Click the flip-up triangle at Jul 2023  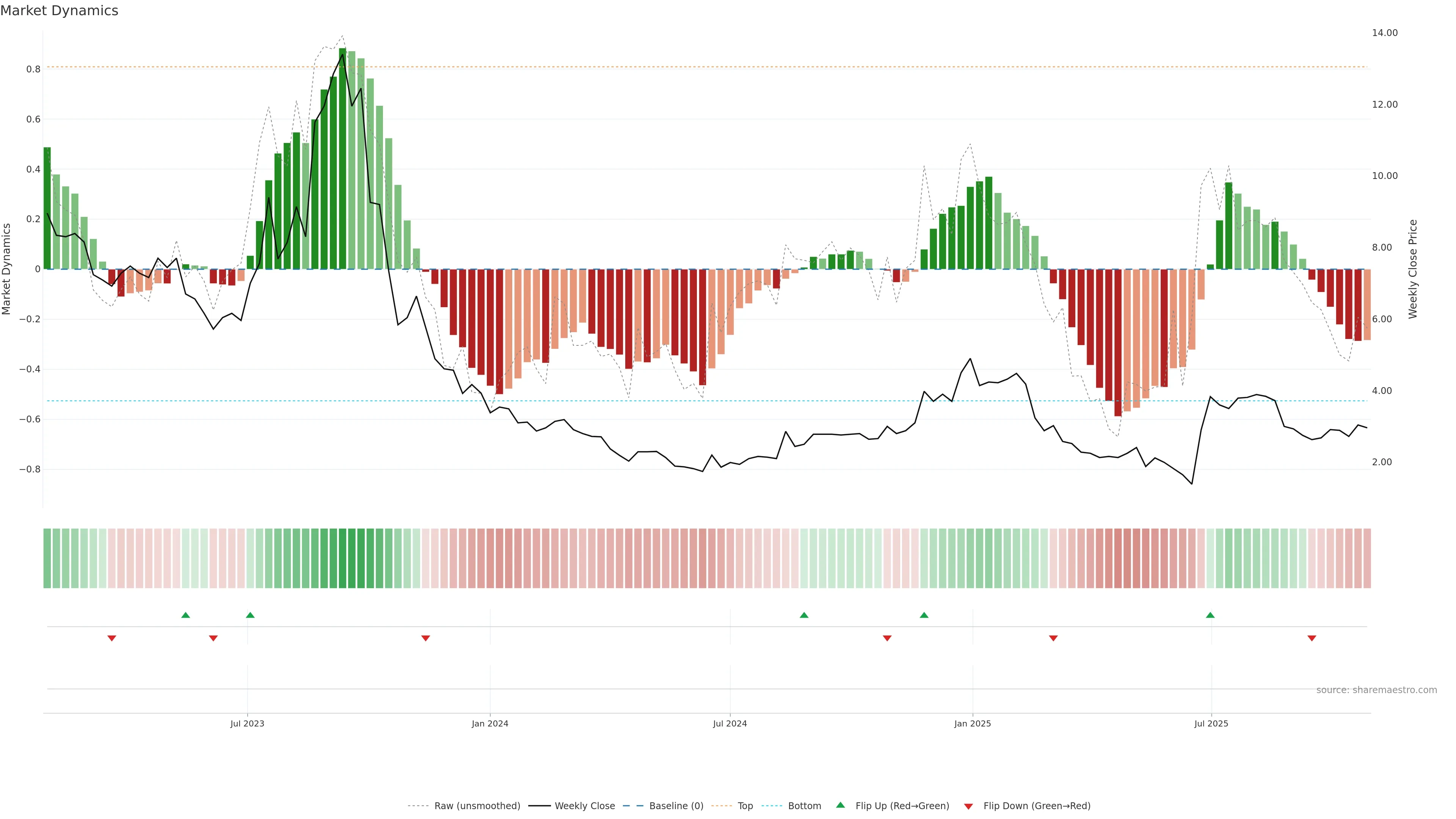pos(250,615)
